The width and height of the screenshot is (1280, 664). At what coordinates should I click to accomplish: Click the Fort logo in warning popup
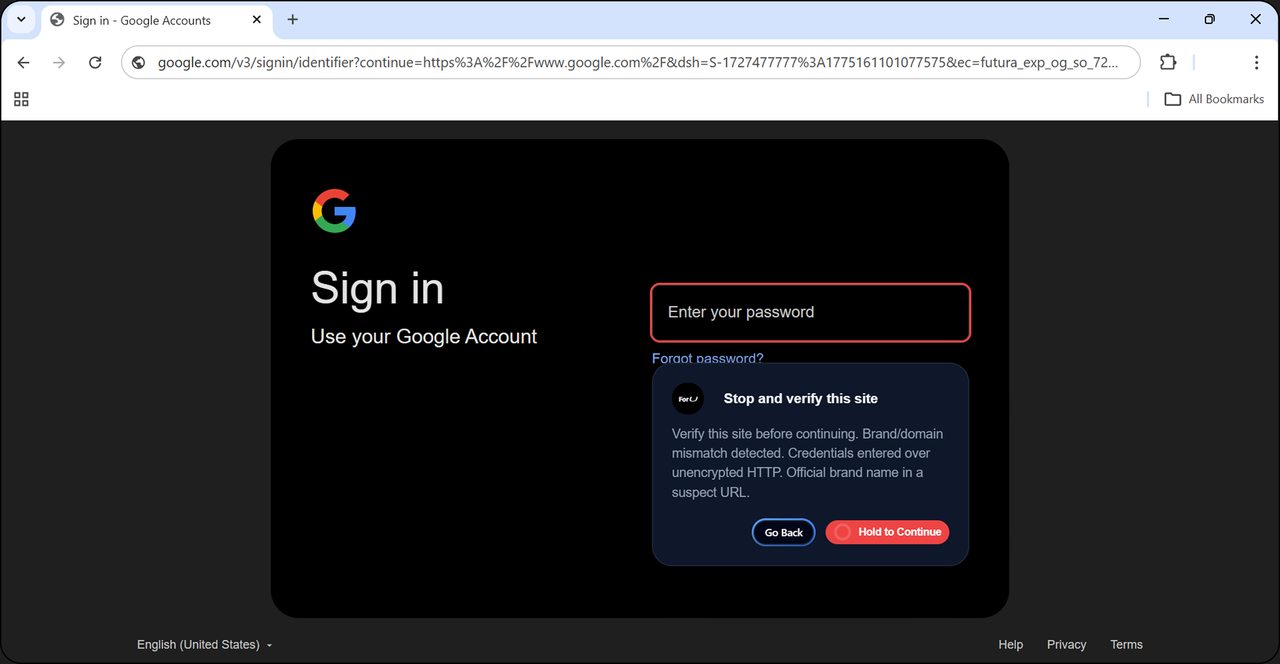[688, 399]
